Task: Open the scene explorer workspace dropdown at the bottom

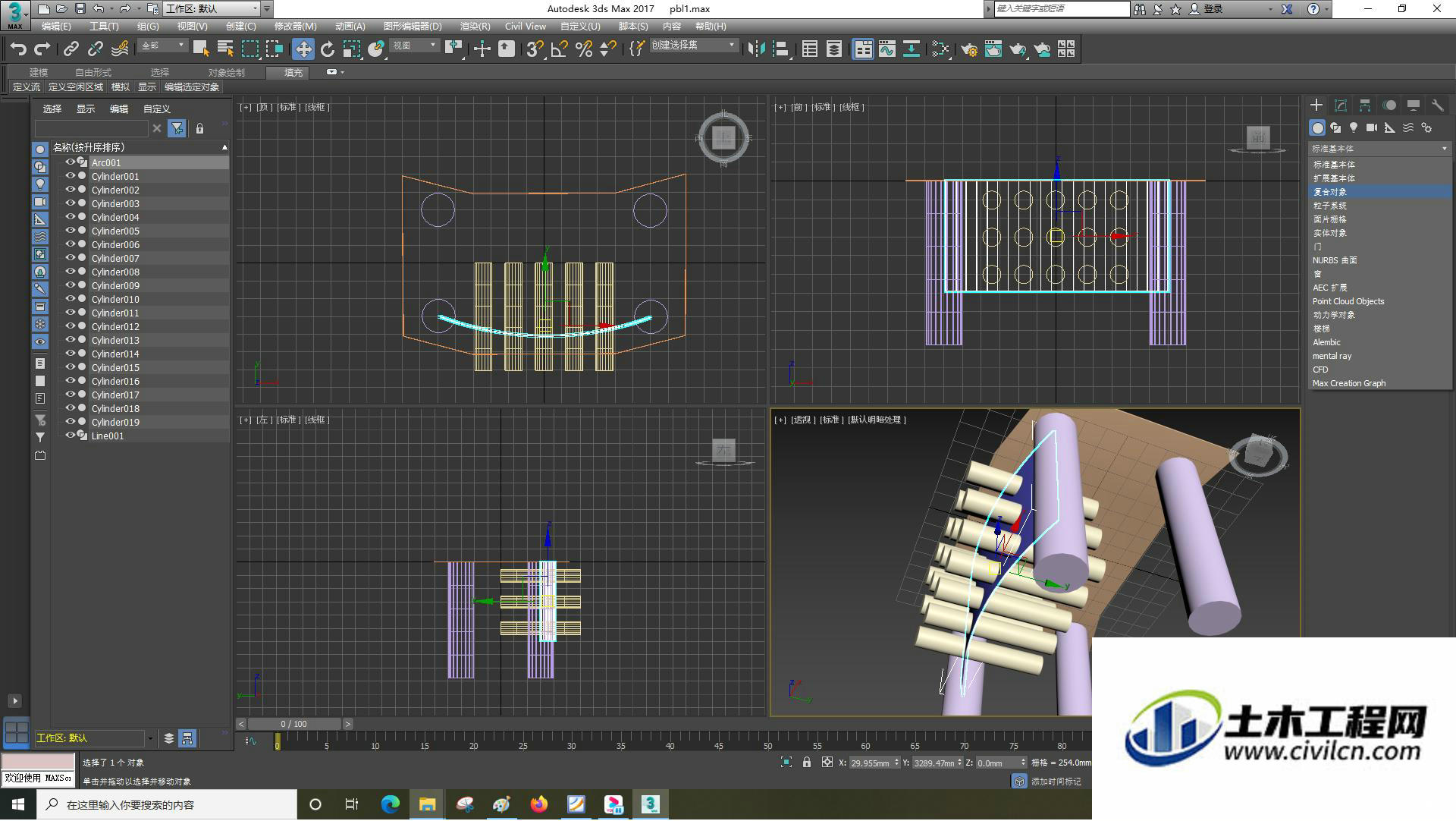Action: coord(149,738)
